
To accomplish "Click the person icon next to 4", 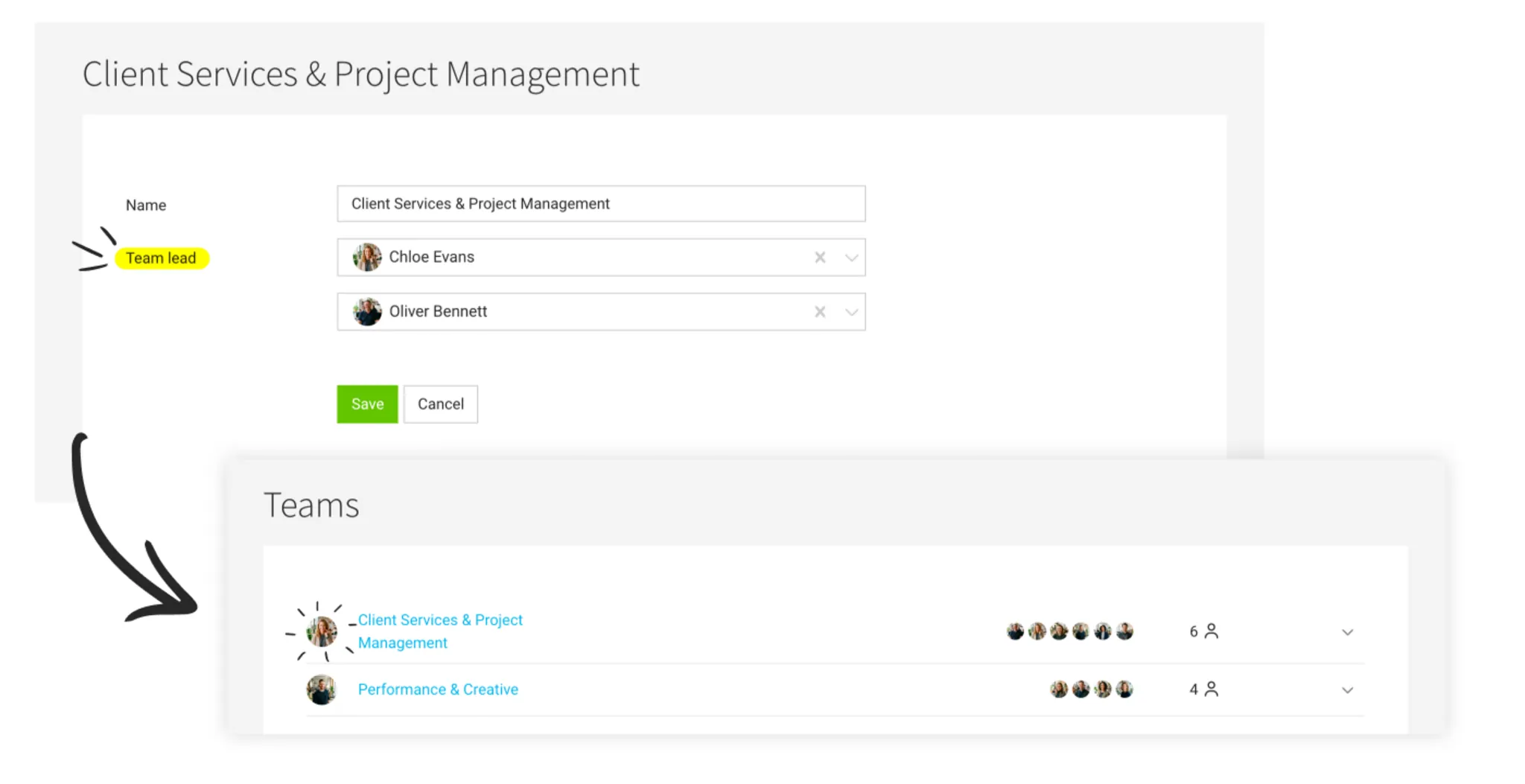I will 1212,689.
